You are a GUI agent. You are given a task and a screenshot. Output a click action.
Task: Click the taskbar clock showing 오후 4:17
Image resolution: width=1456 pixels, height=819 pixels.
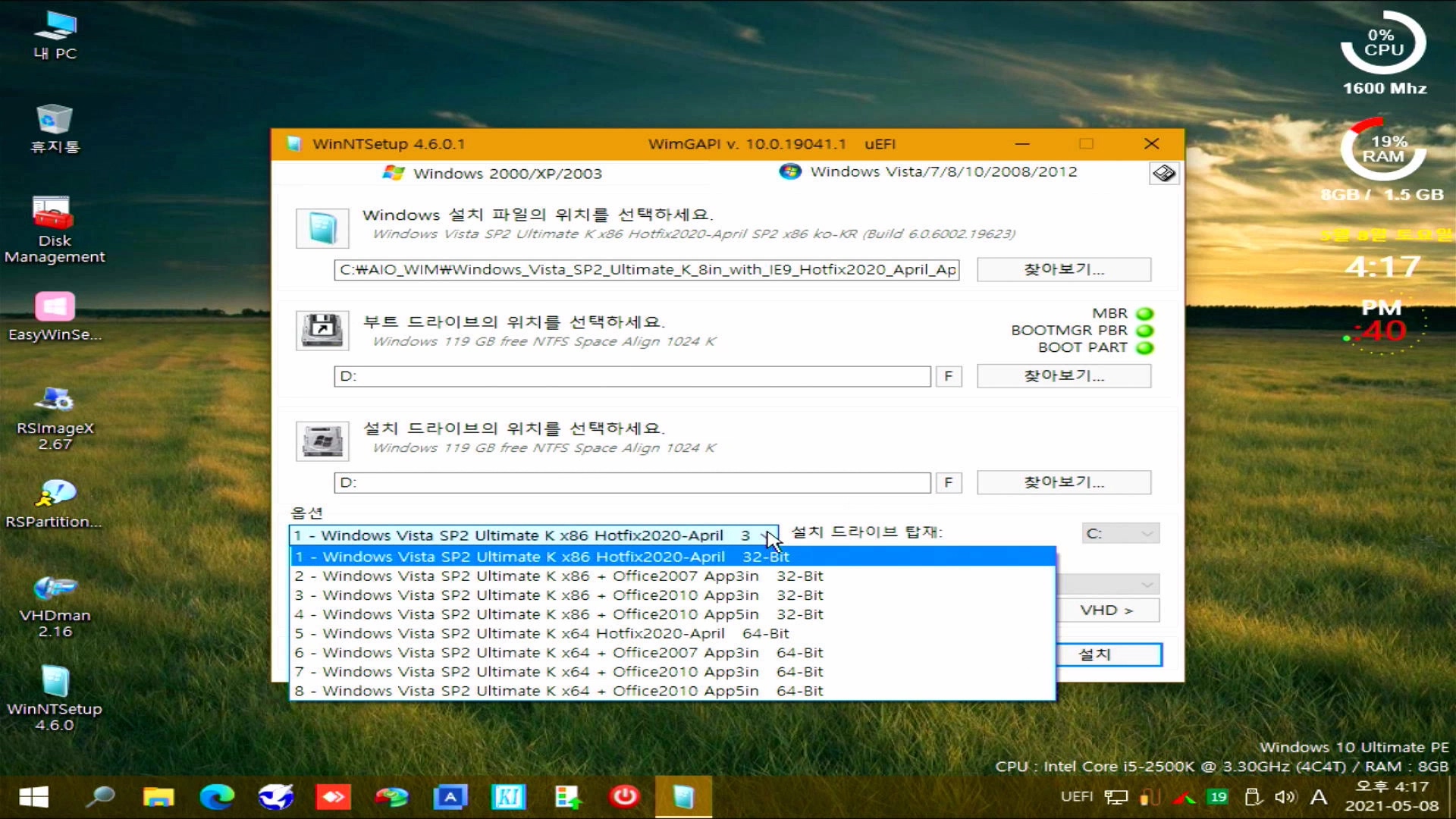[x=1392, y=796]
